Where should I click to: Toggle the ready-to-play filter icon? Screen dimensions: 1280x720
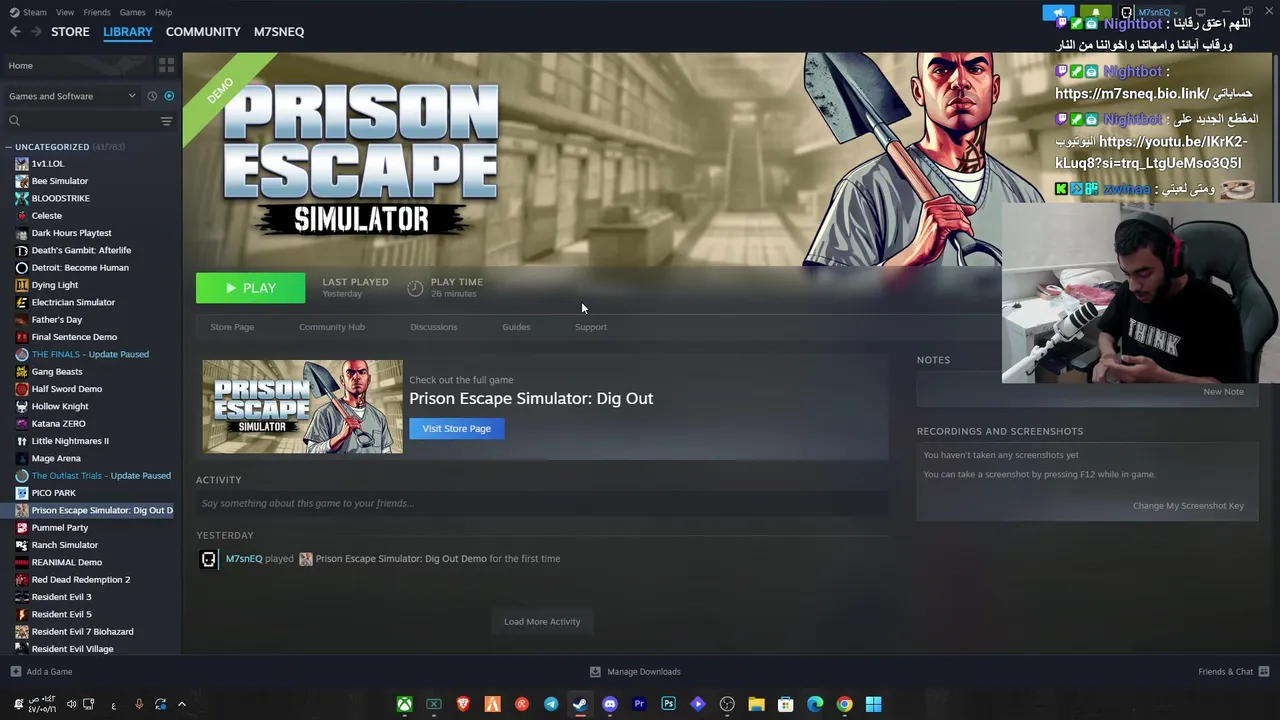coord(169,96)
